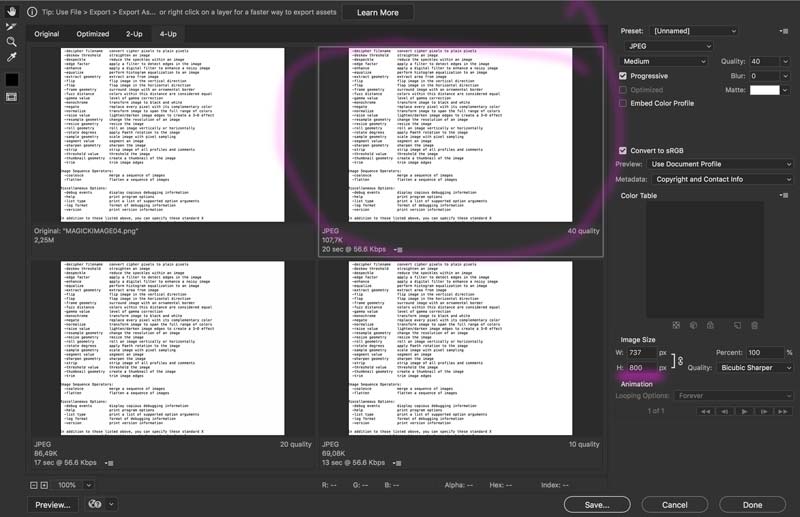Click the map to transparent color table icon
Viewport: 800px width, 517px height.
coord(676,325)
